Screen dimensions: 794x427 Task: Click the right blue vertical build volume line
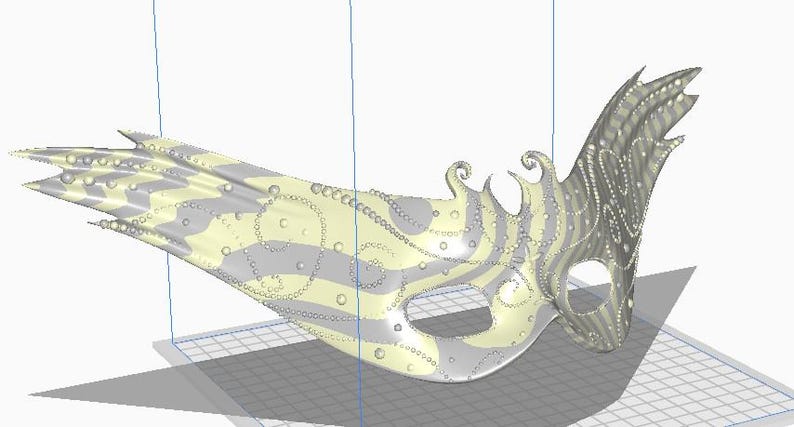[x=553, y=76]
